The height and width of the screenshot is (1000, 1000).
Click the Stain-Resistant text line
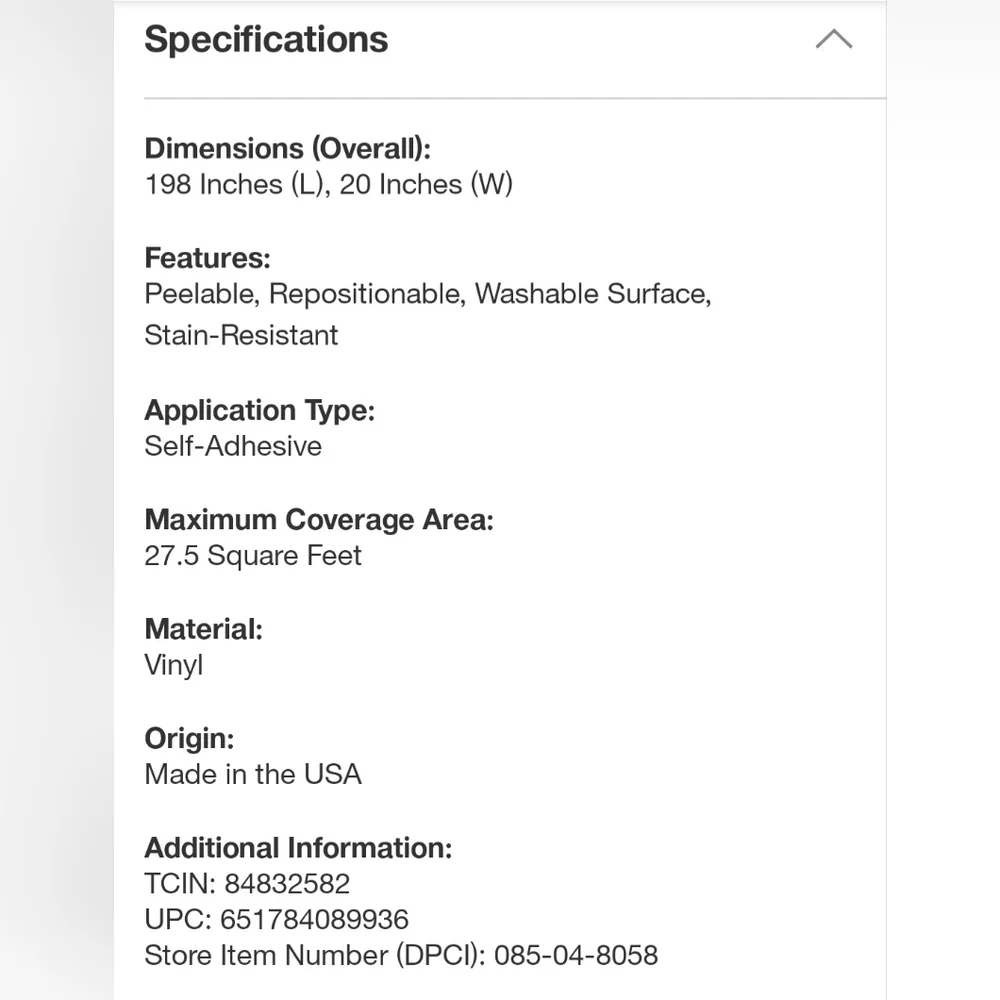click(241, 335)
